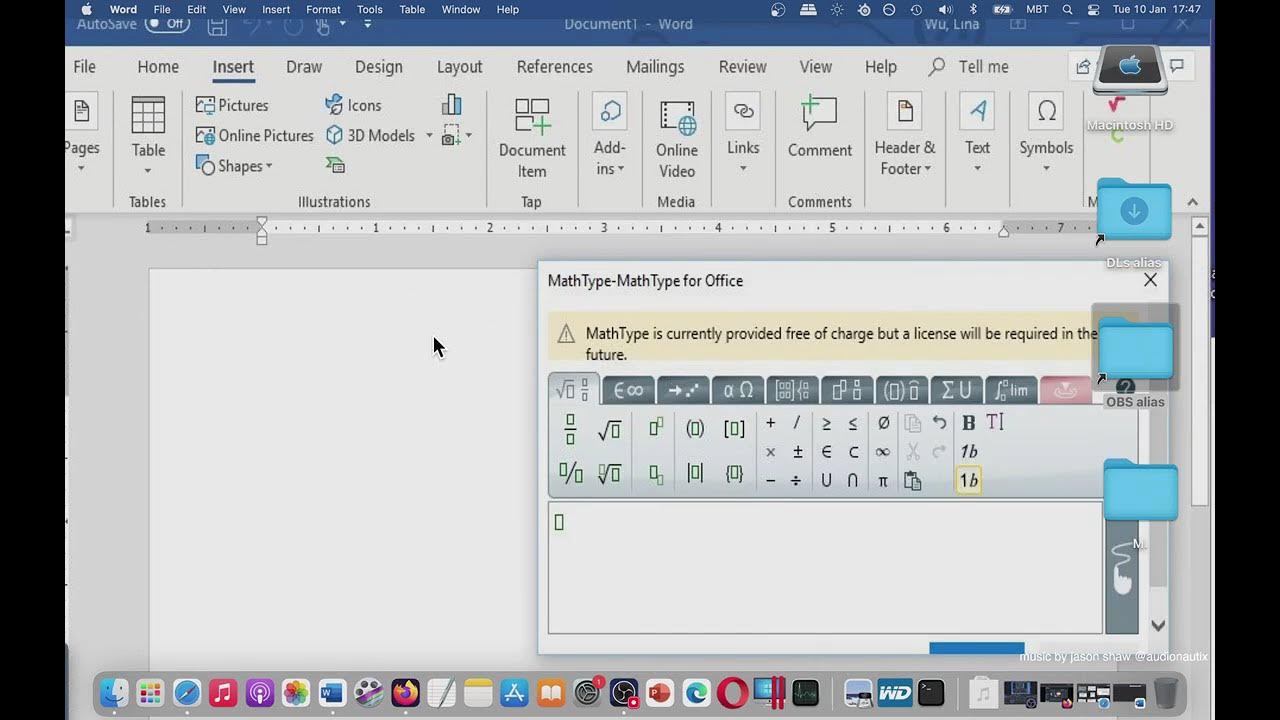Click the Online Pictures button
1280x720 pixels.
click(x=255, y=135)
